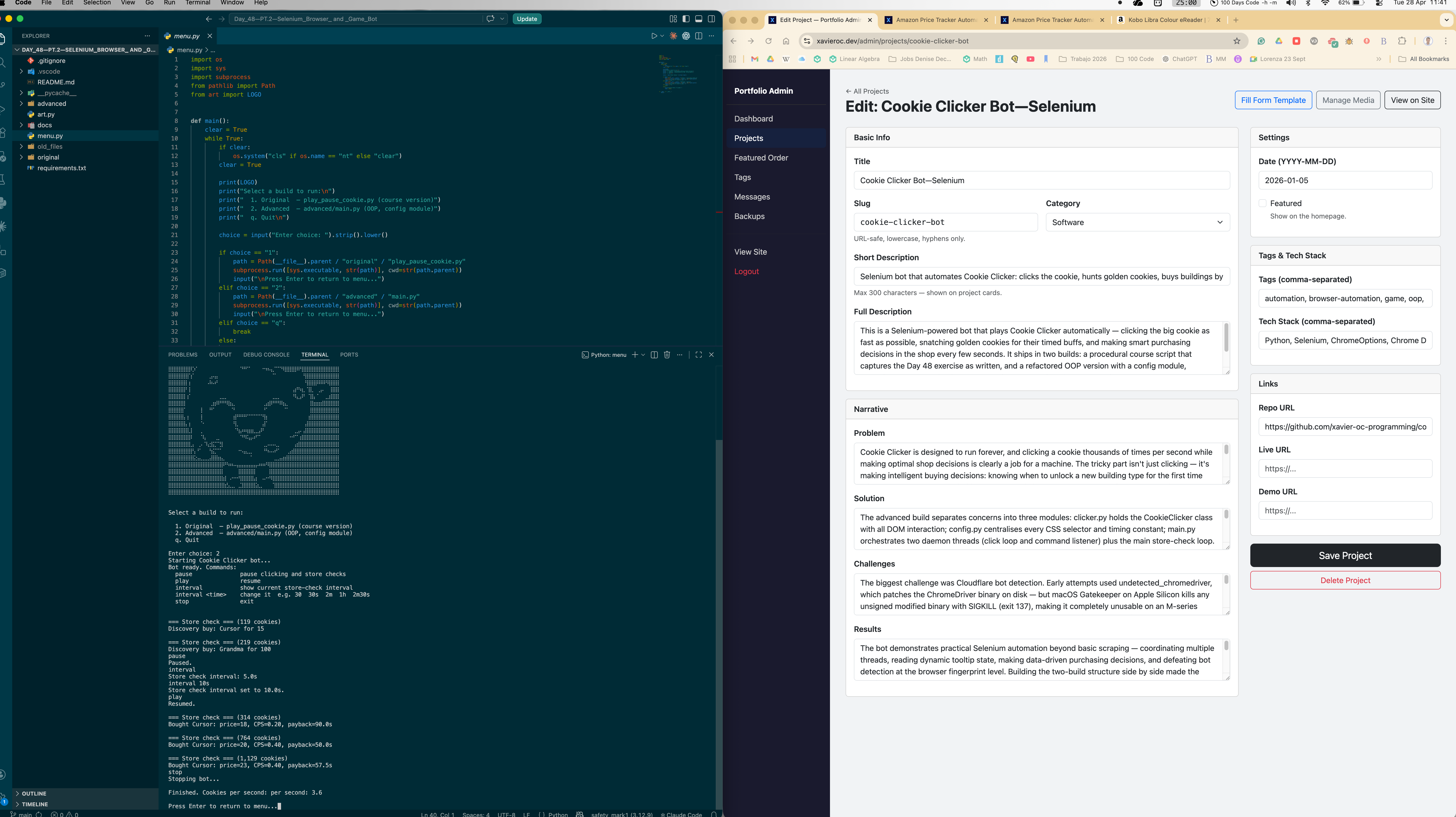This screenshot has width=1456, height=817.
Task: Reload the Chrome page
Action: 768,41
